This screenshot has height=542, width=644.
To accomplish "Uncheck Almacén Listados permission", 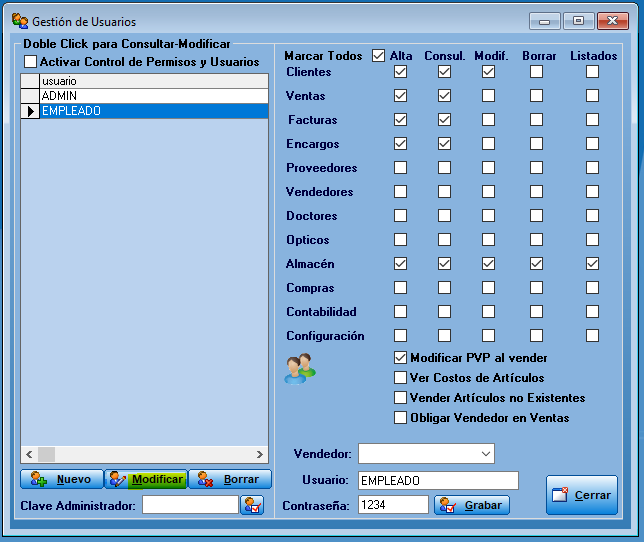I will point(592,264).
